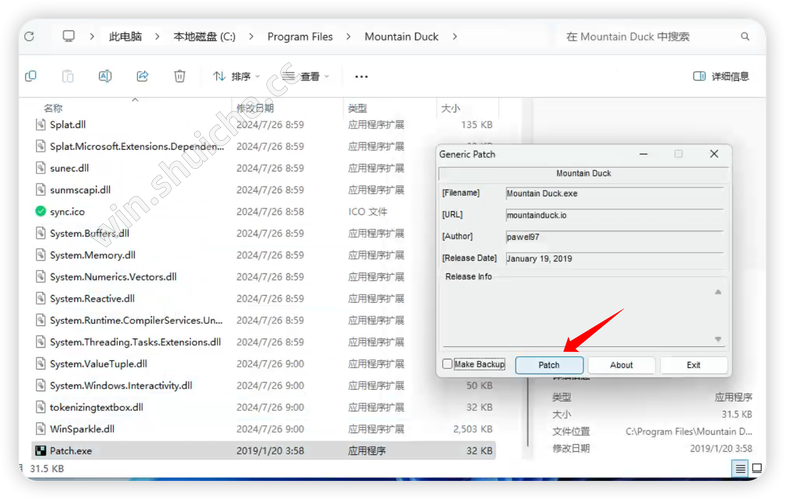Sort files by 名称 column header
This screenshot has width=785, height=500.
[x=54, y=107]
